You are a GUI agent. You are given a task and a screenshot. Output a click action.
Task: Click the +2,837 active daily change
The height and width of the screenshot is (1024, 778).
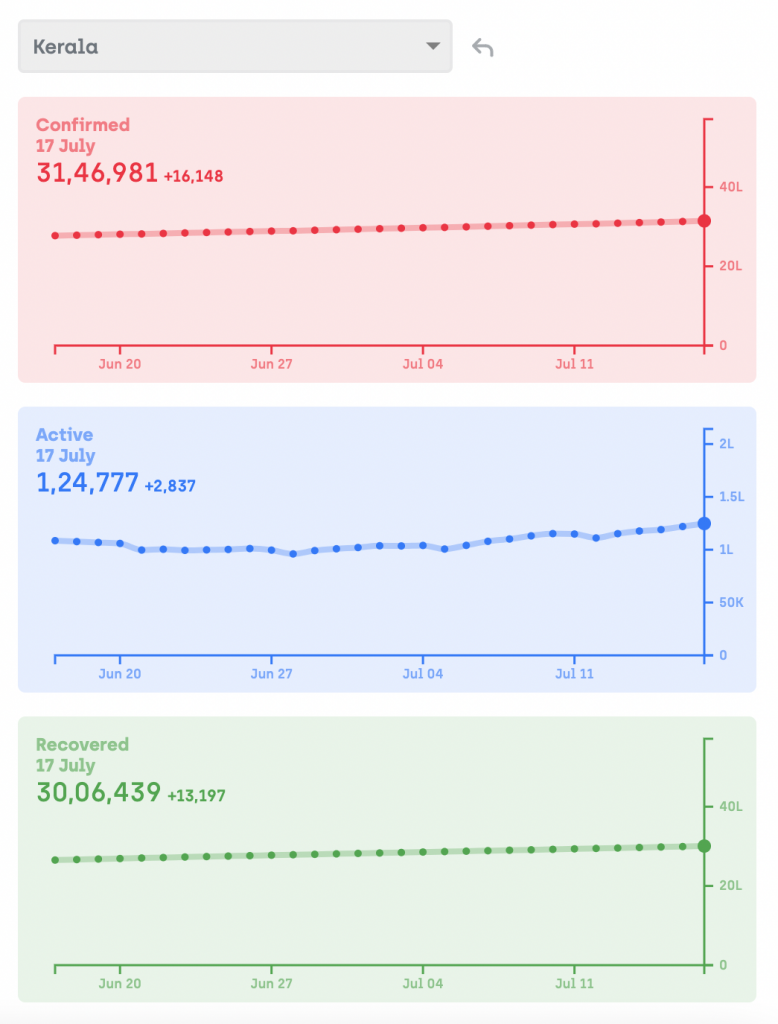pyautogui.click(x=170, y=486)
